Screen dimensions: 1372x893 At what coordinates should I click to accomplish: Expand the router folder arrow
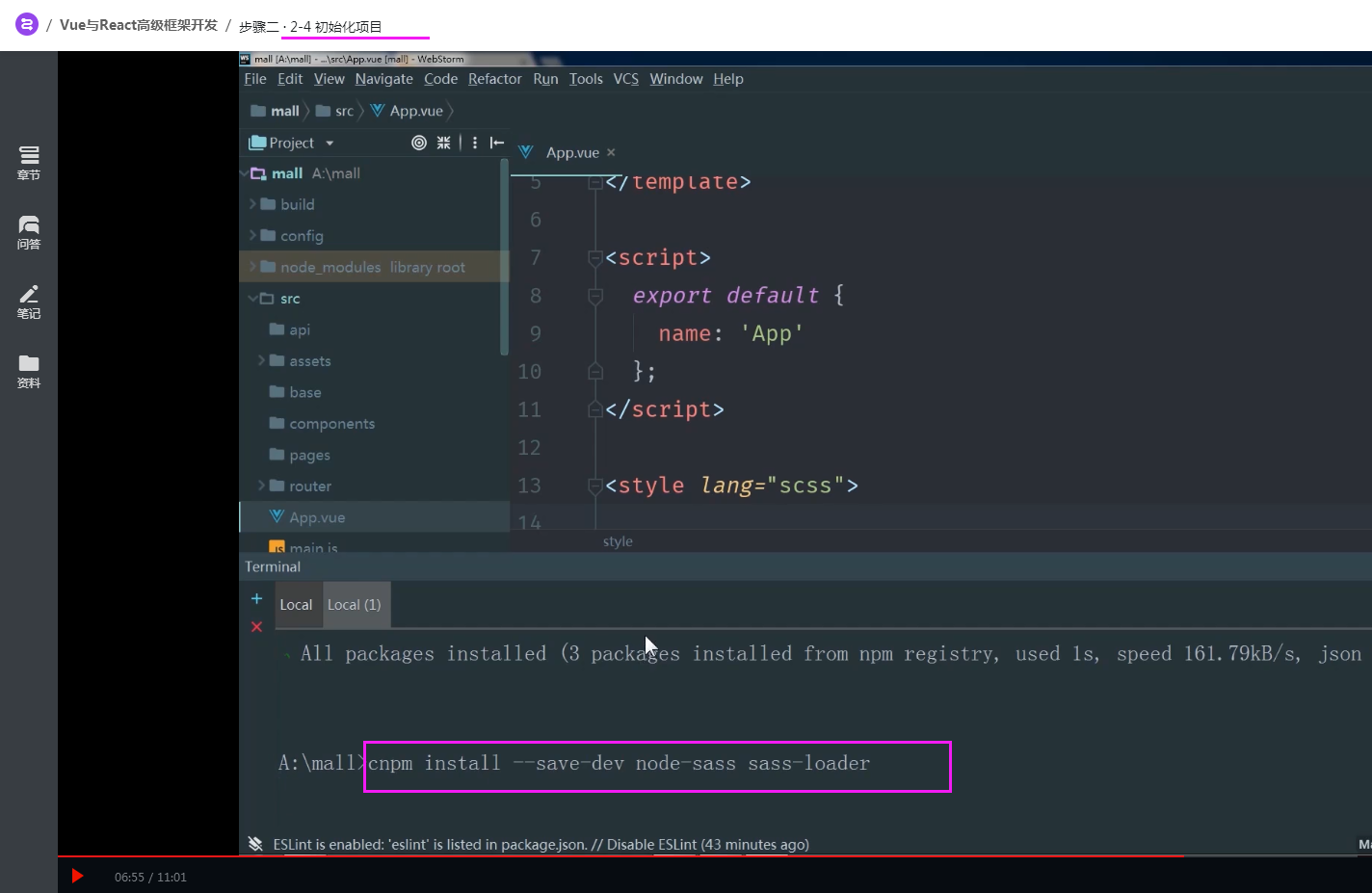261,486
